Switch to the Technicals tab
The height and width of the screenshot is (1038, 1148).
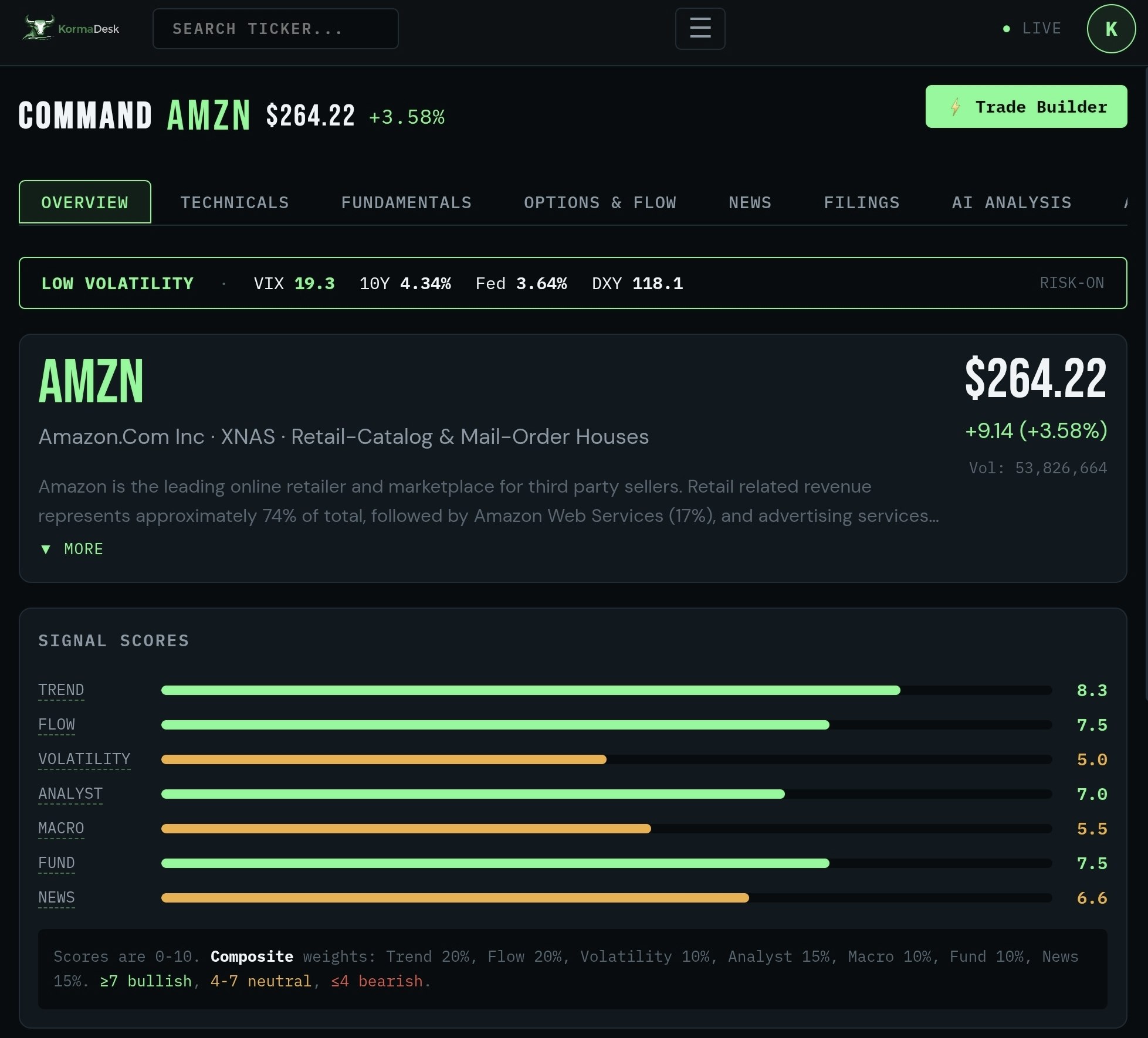click(x=235, y=203)
